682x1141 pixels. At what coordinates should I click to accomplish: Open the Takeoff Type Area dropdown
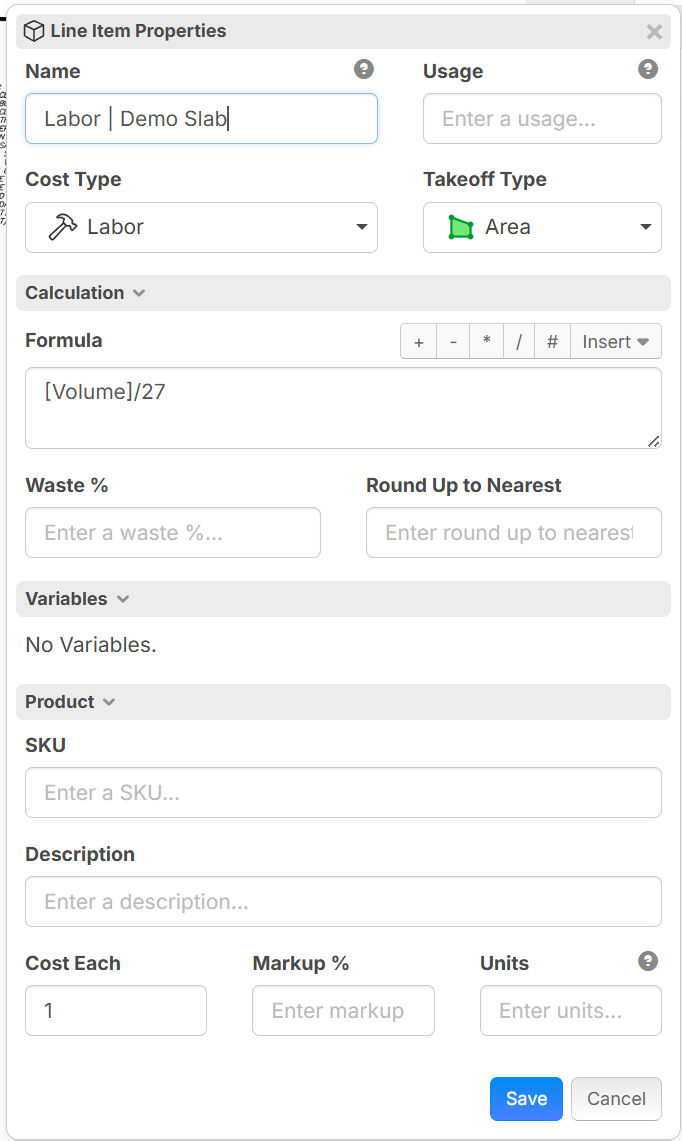click(x=542, y=228)
